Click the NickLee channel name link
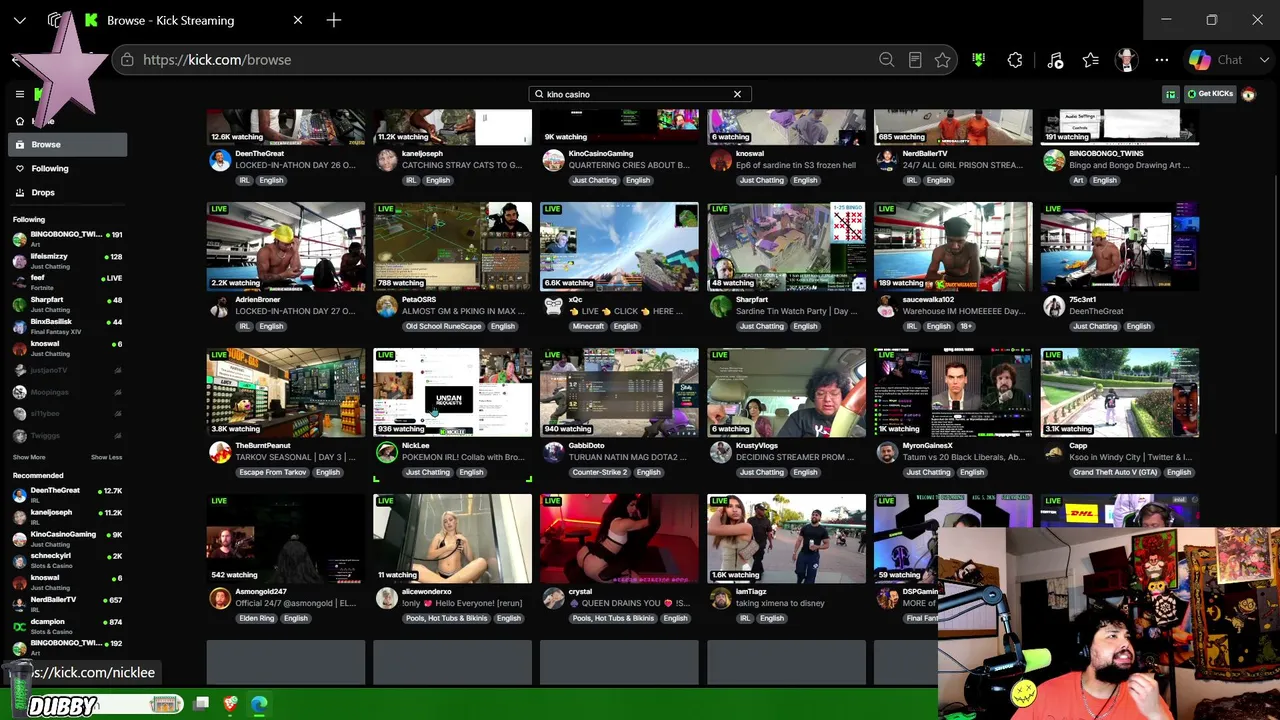The image size is (1280, 720). point(416,446)
